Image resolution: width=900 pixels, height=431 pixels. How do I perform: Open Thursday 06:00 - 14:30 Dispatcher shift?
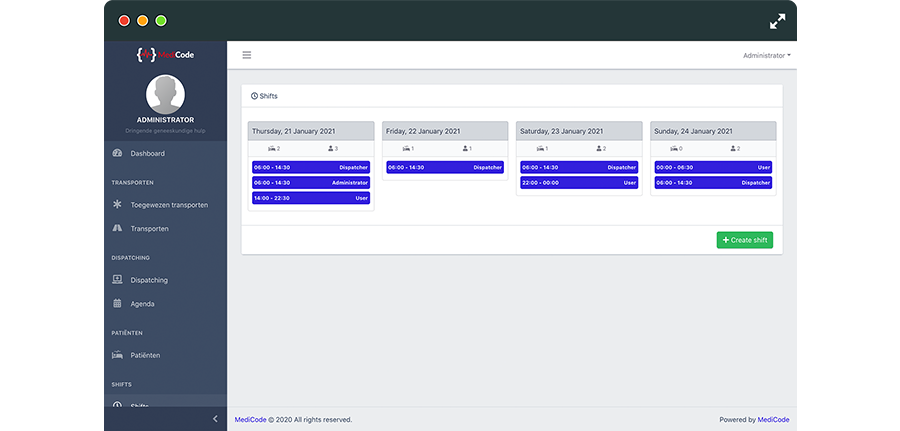311,168
